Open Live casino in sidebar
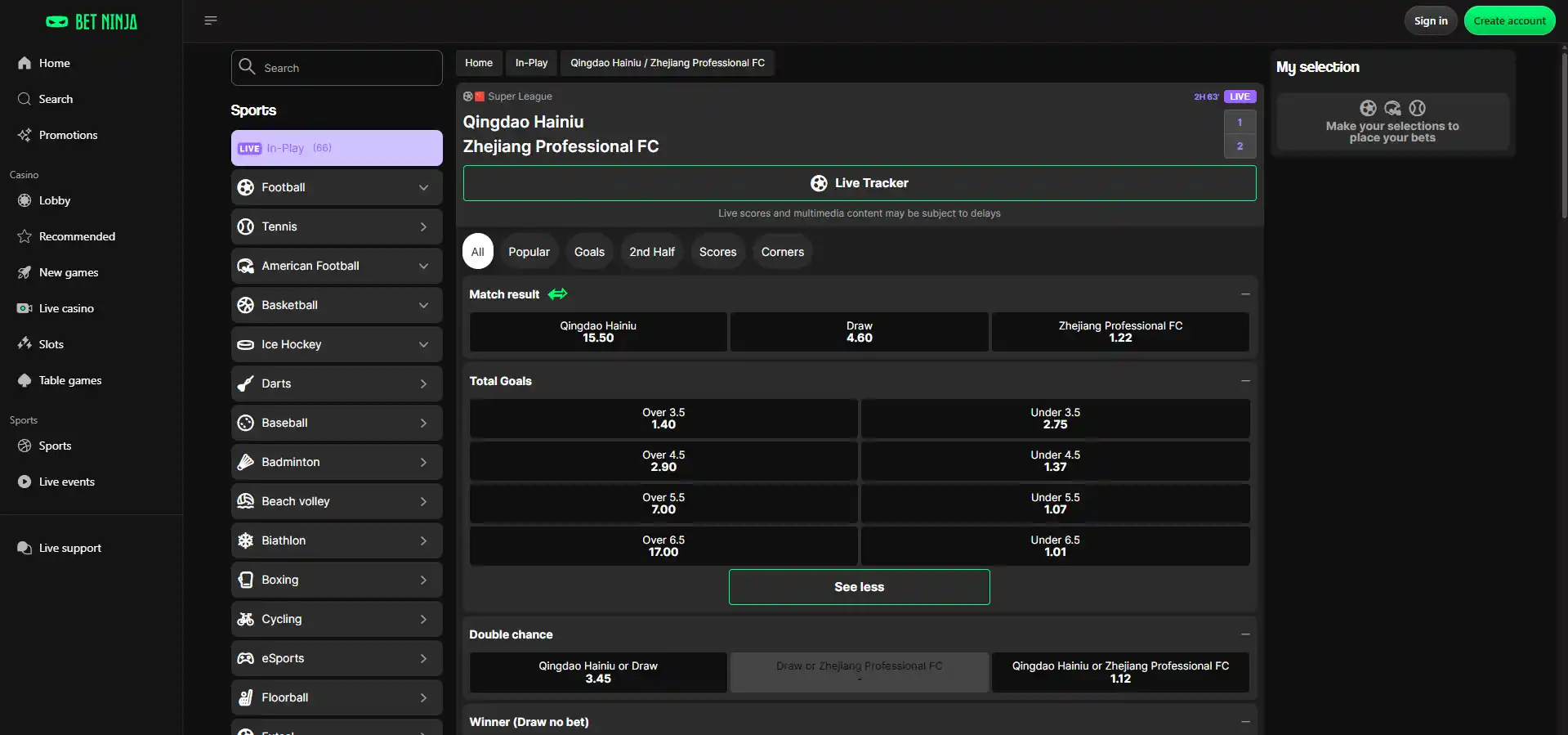Screen dimensions: 1568x735 coord(66,308)
